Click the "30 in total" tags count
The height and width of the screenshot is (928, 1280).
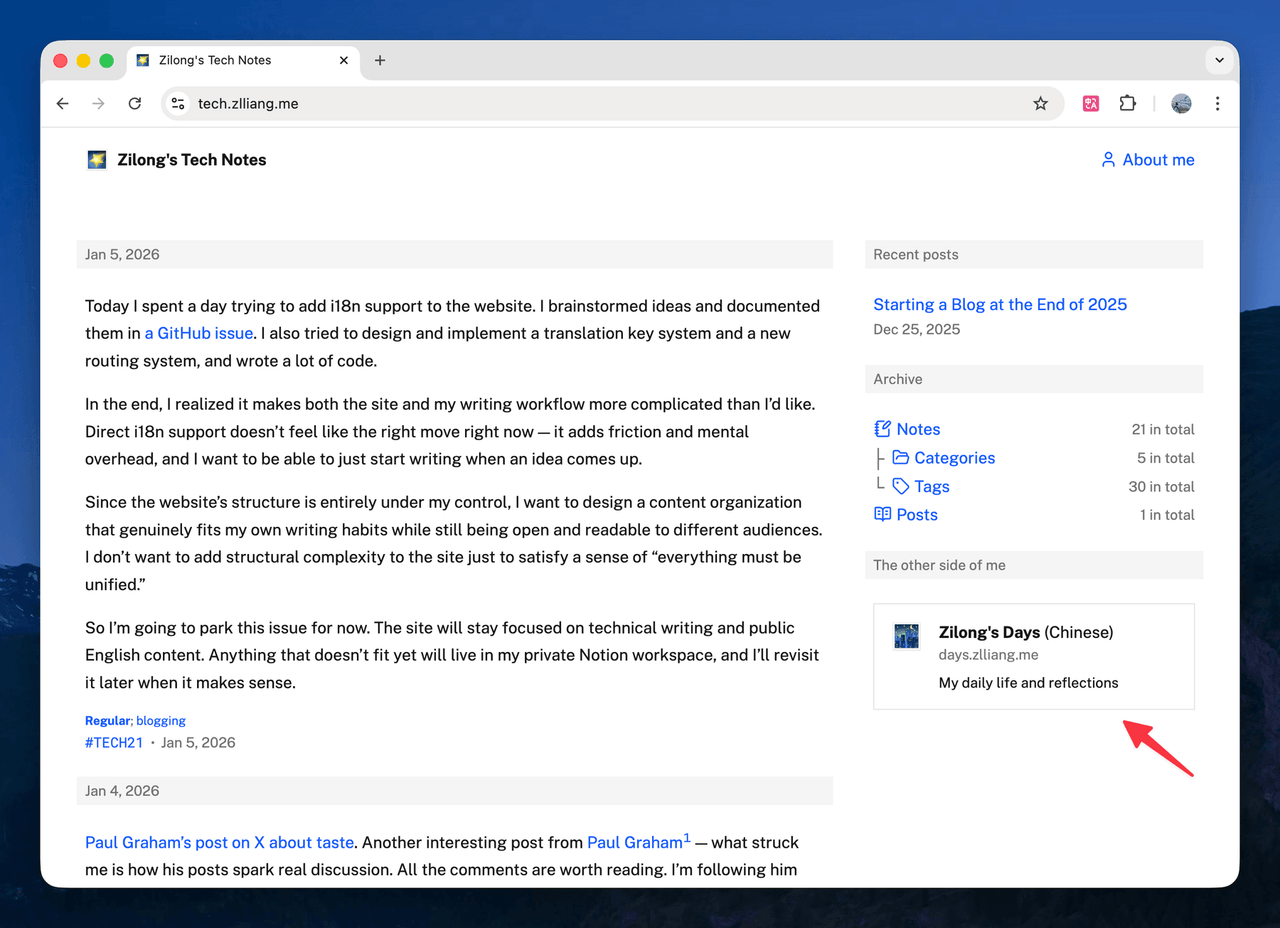(1162, 487)
